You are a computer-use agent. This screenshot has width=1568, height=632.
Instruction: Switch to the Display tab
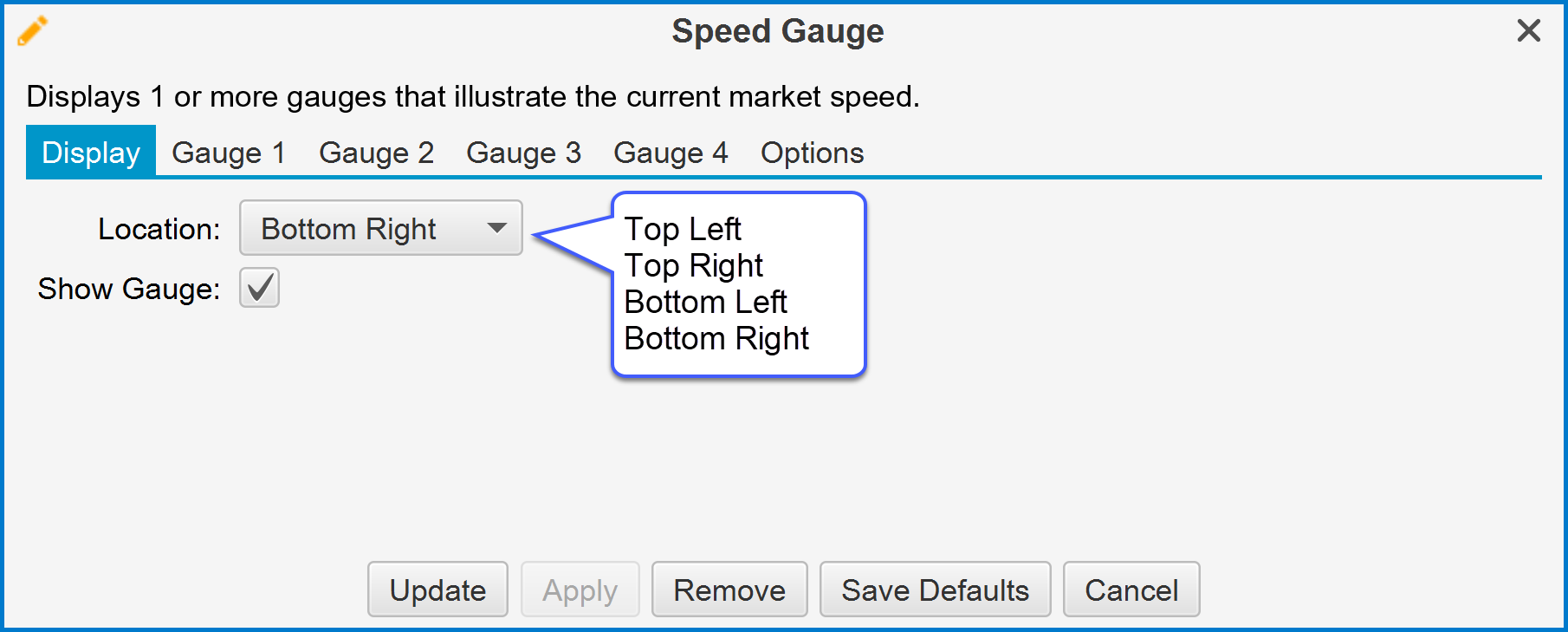91,153
